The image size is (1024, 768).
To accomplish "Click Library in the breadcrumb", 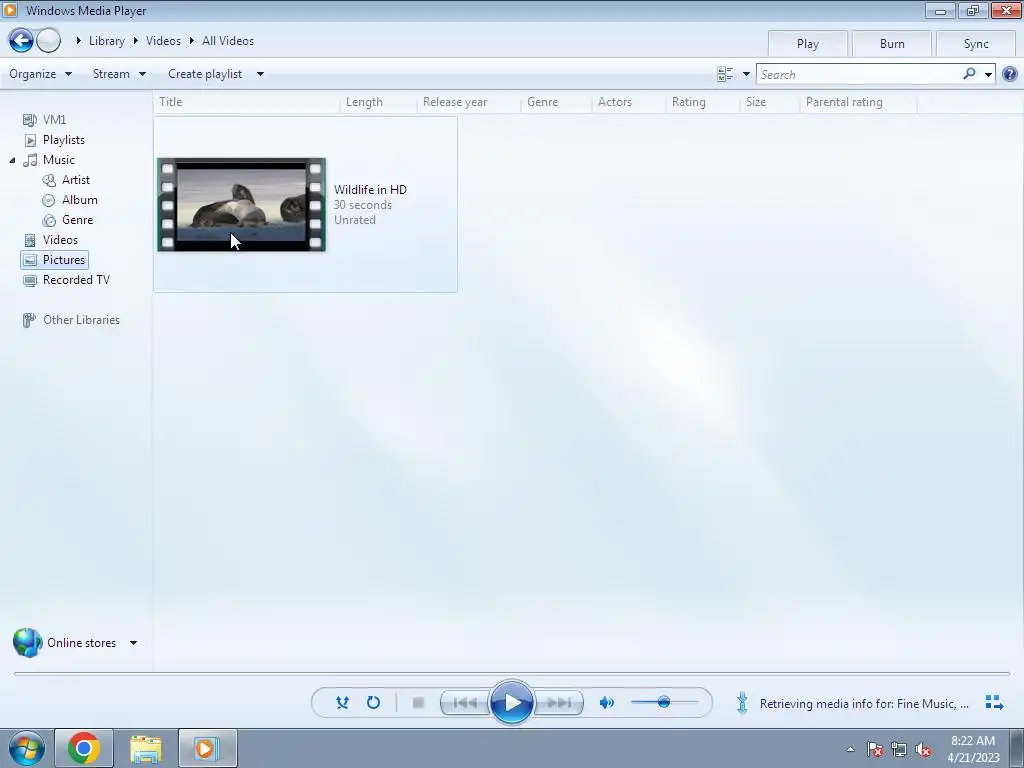I will [x=106, y=40].
